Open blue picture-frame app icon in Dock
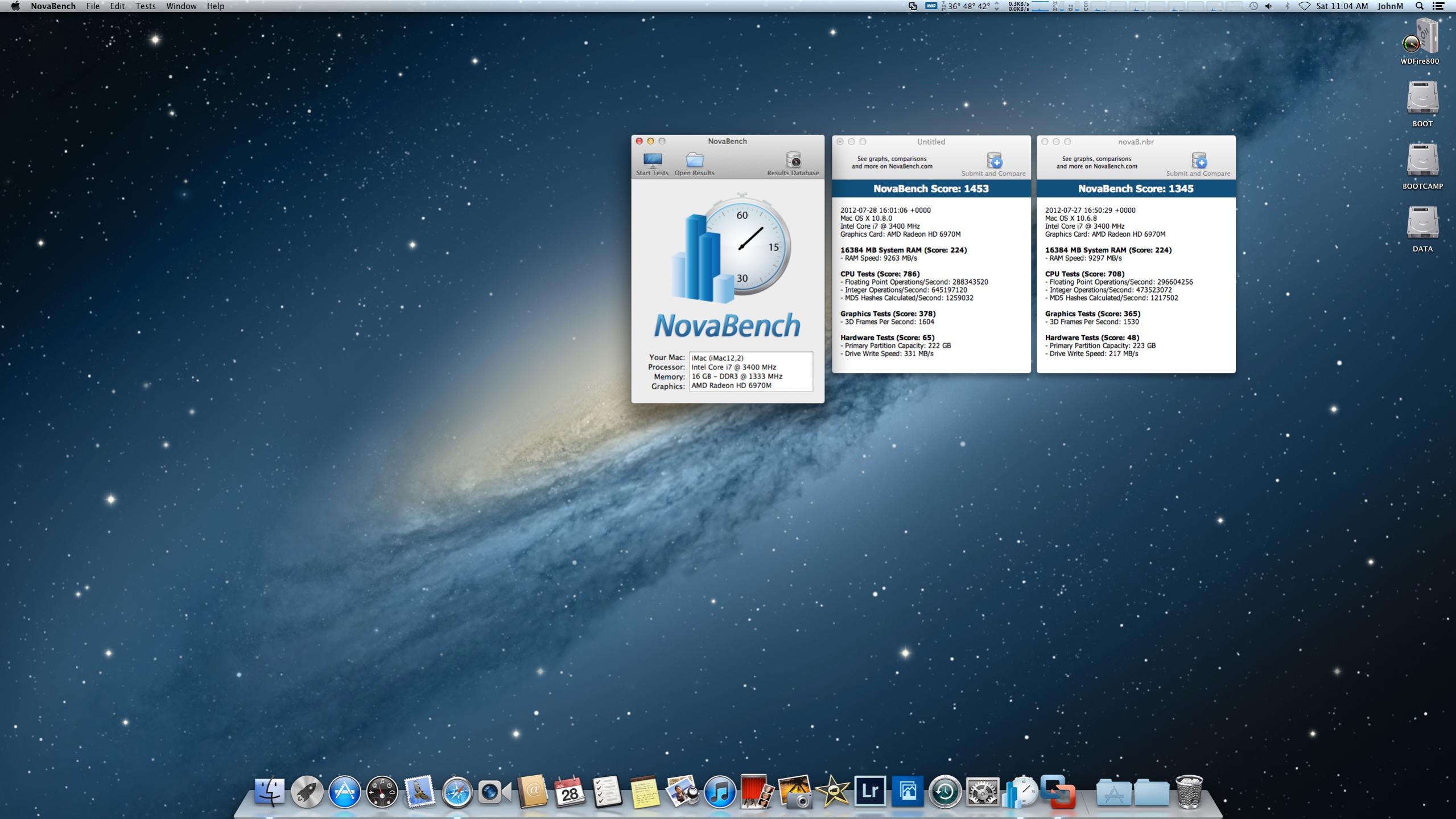The width and height of the screenshot is (1456, 819). pos(908,791)
